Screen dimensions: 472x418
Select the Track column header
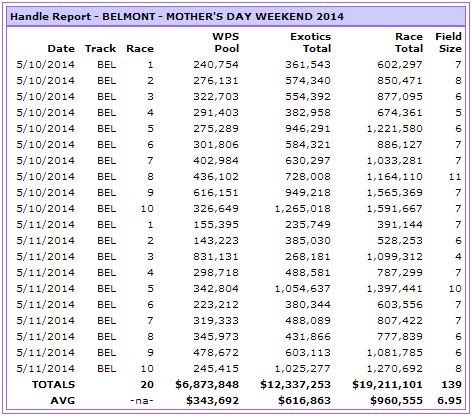(100, 49)
